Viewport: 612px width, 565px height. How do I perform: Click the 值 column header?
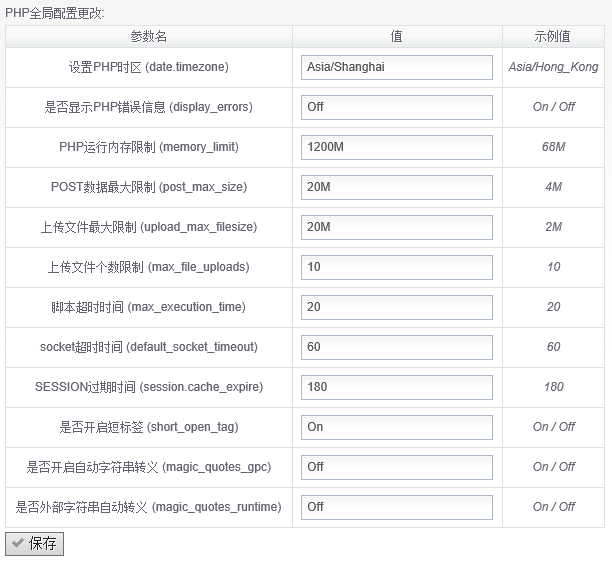[397, 36]
